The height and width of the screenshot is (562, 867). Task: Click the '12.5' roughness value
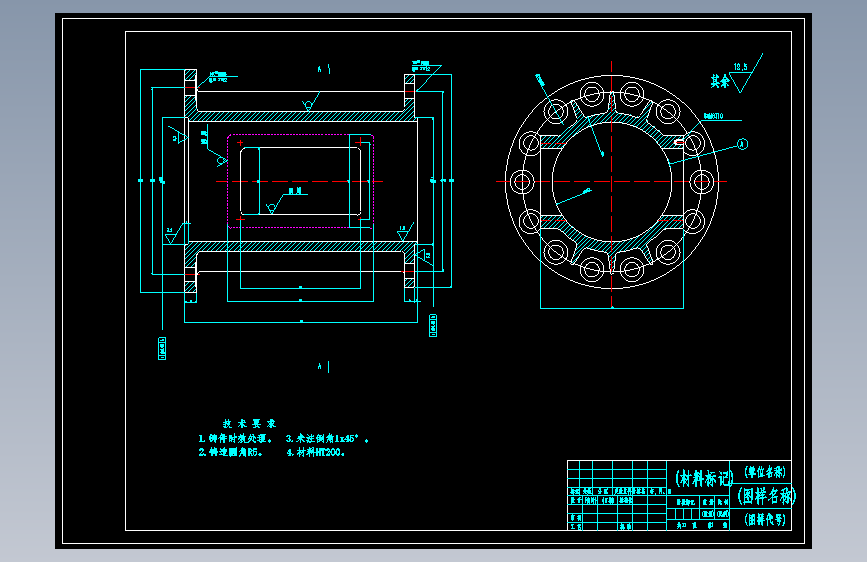(x=740, y=67)
